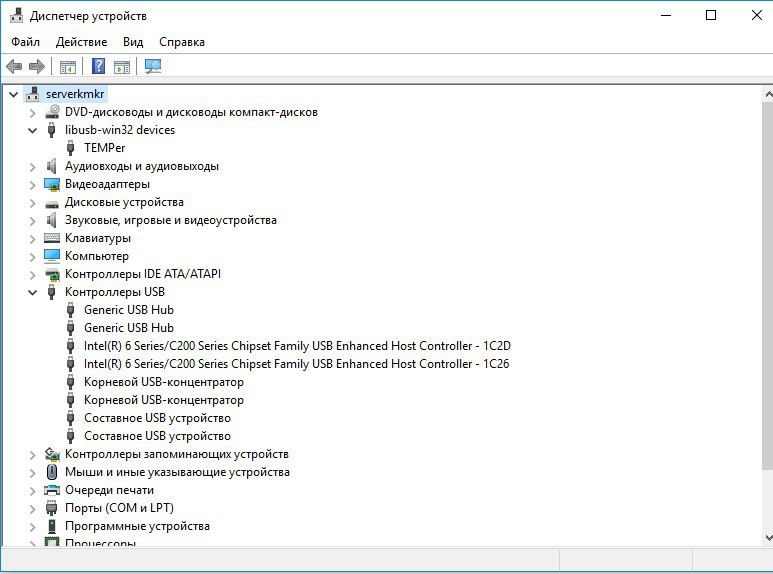Expand the Порты (COM и LPT) branch
The image size is (773, 574).
click(x=33, y=508)
